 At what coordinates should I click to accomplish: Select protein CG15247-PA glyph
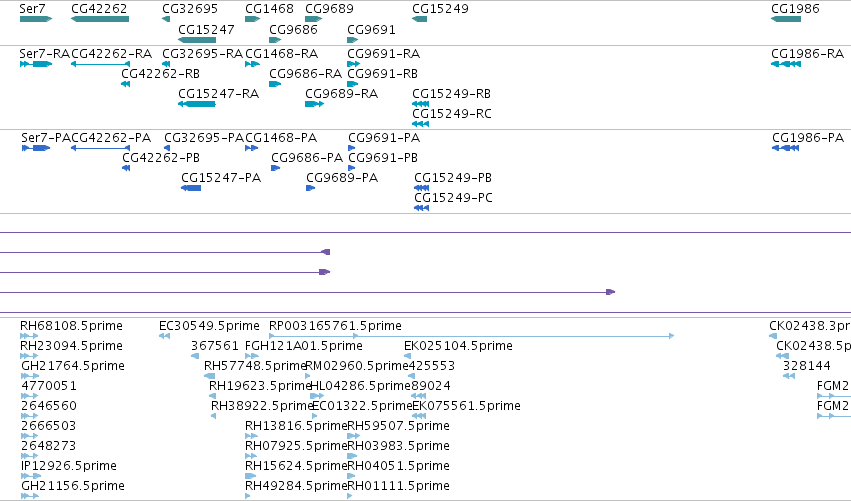tap(191, 188)
